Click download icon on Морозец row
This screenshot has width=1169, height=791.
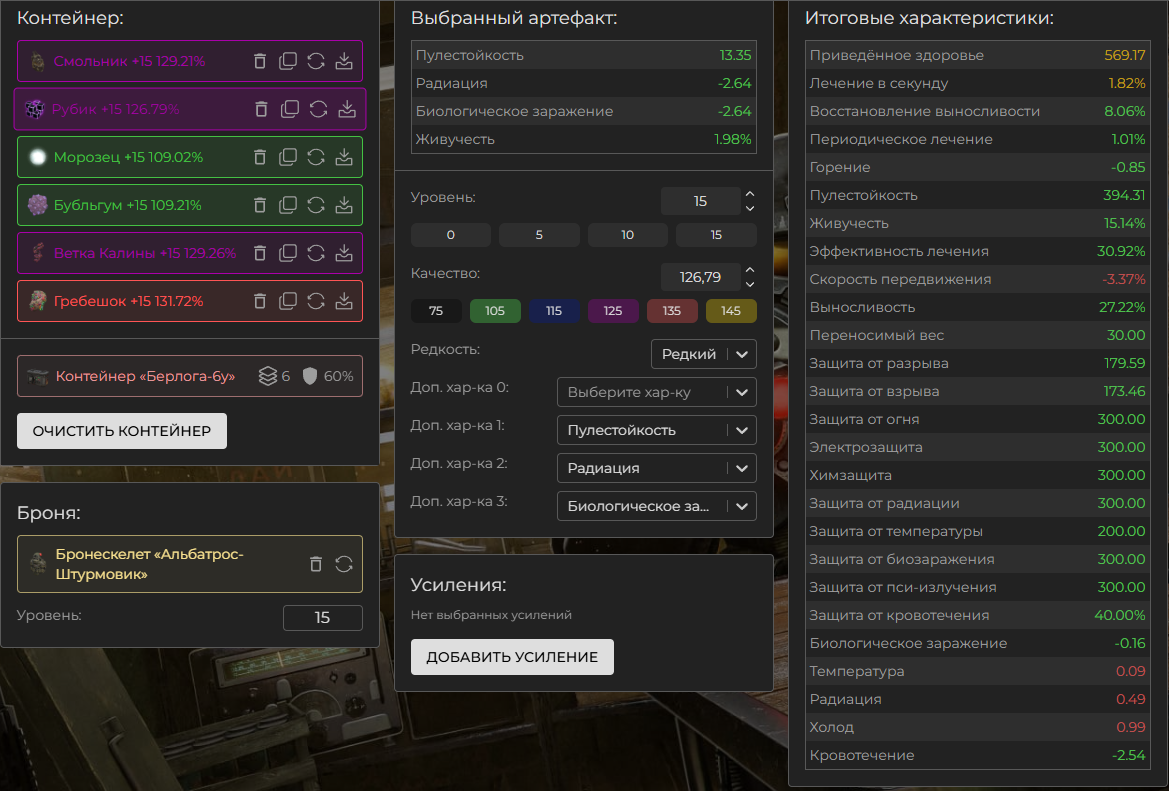(344, 157)
